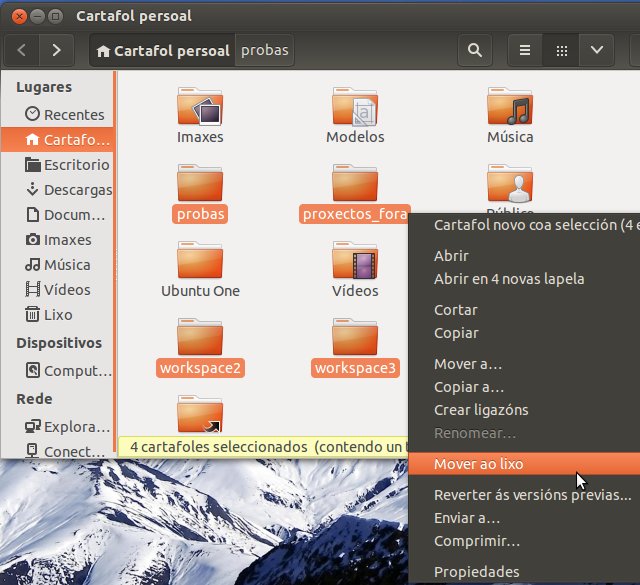The image size is (640, 585).
Task: Go forward with the right arrow button
Action: pyautogui.click(x=56, y=50)
